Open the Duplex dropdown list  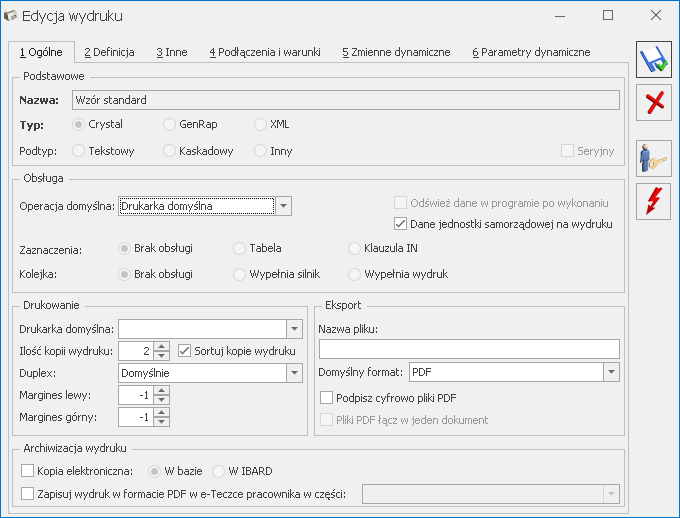point(294,373)
